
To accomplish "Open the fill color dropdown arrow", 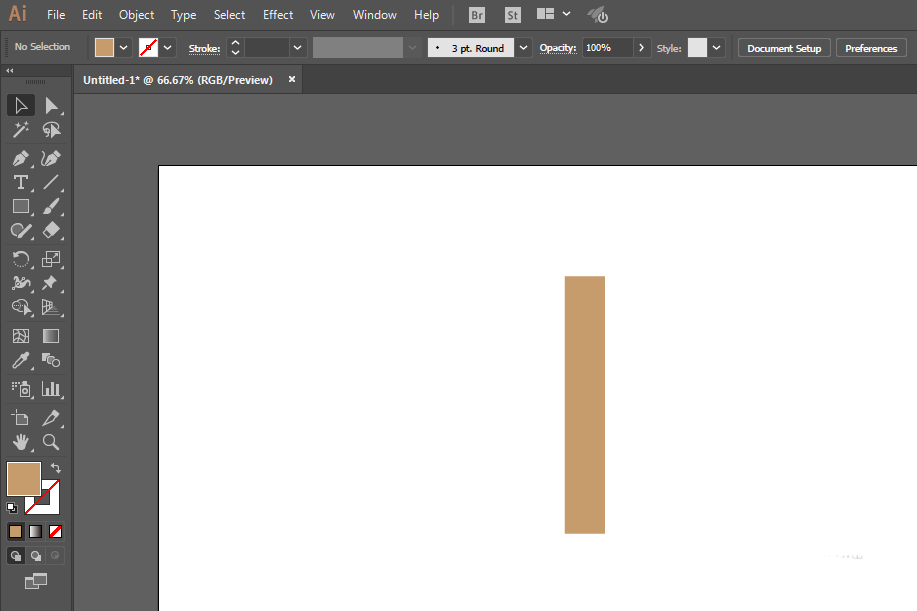I will [123, 48].
